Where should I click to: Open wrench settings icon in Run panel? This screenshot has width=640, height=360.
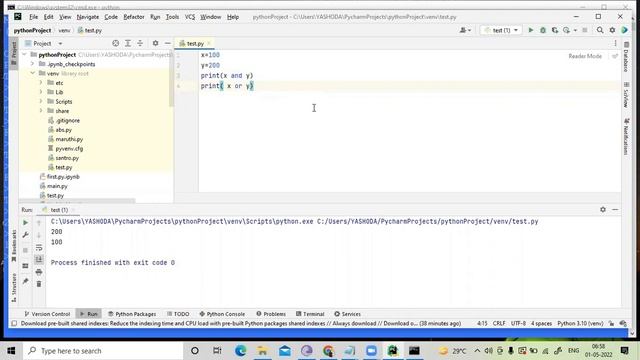(x=25, y=235)
